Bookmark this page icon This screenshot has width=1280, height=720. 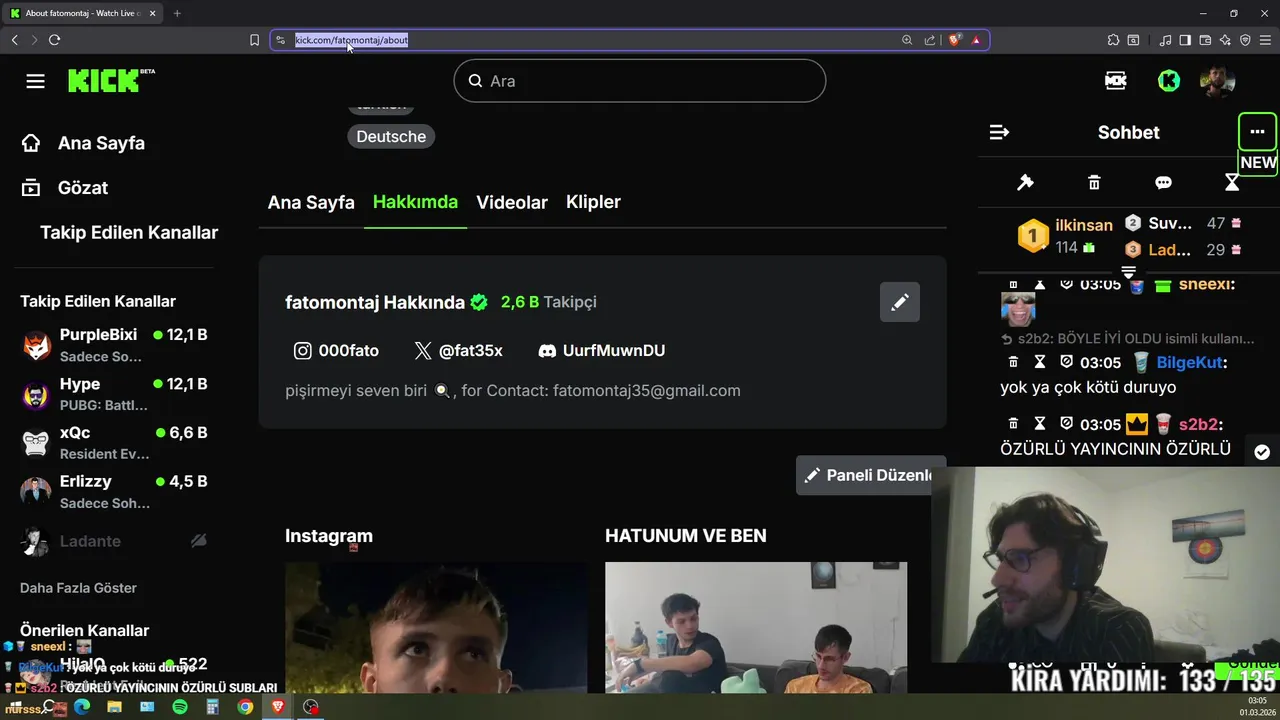[x=254, y=40]
